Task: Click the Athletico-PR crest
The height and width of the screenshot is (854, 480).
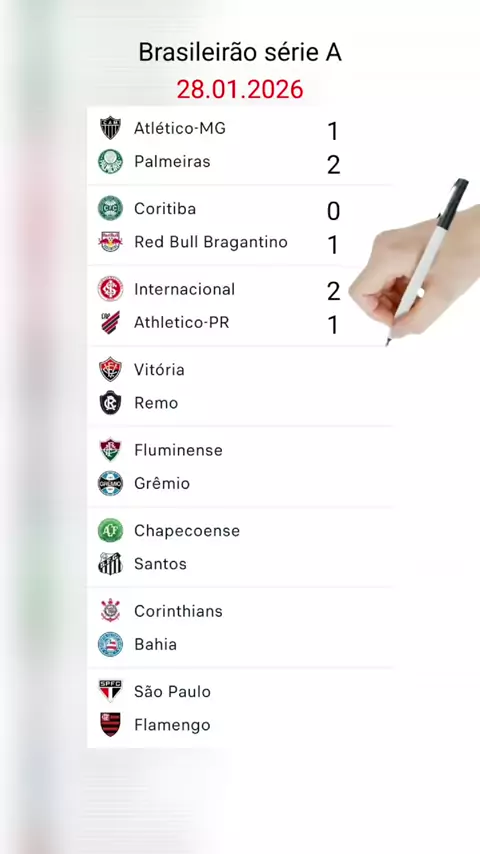Action: [110, 322]
